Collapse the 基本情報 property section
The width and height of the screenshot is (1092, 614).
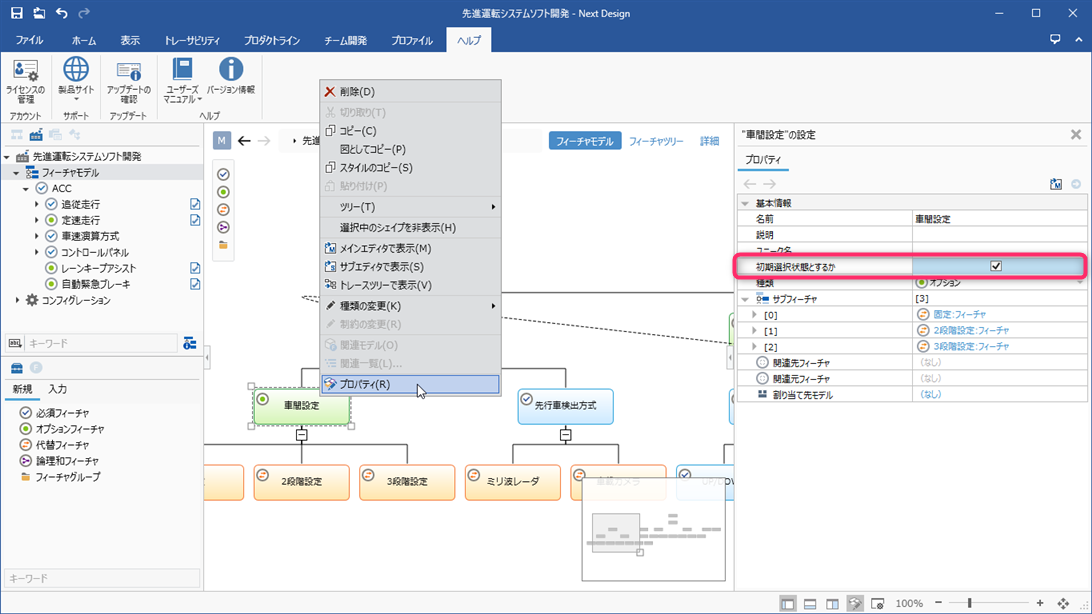click(744, 203)
